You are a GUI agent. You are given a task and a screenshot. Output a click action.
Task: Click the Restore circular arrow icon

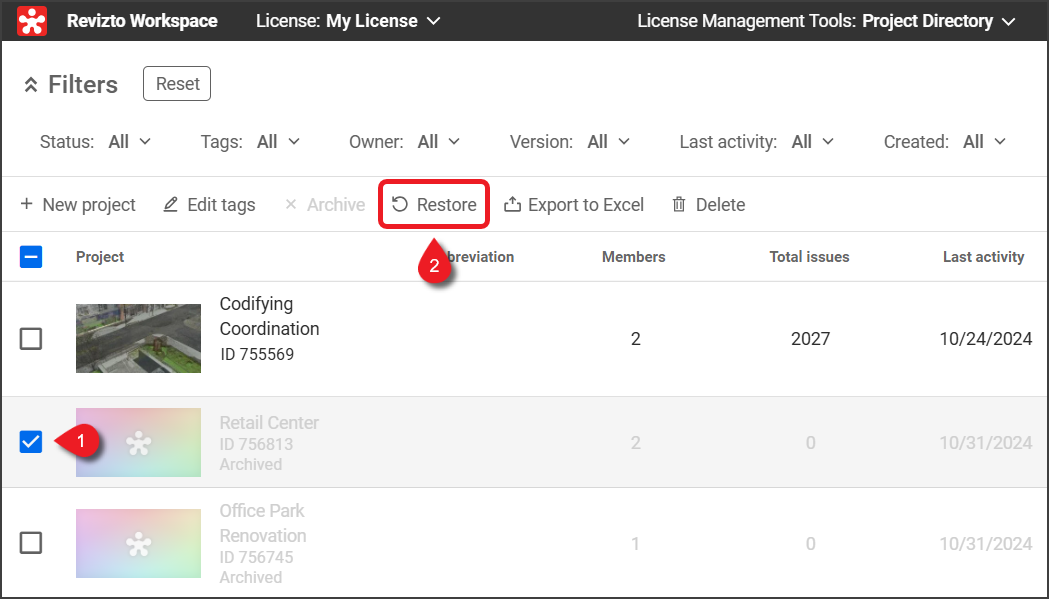pos(400,205)
